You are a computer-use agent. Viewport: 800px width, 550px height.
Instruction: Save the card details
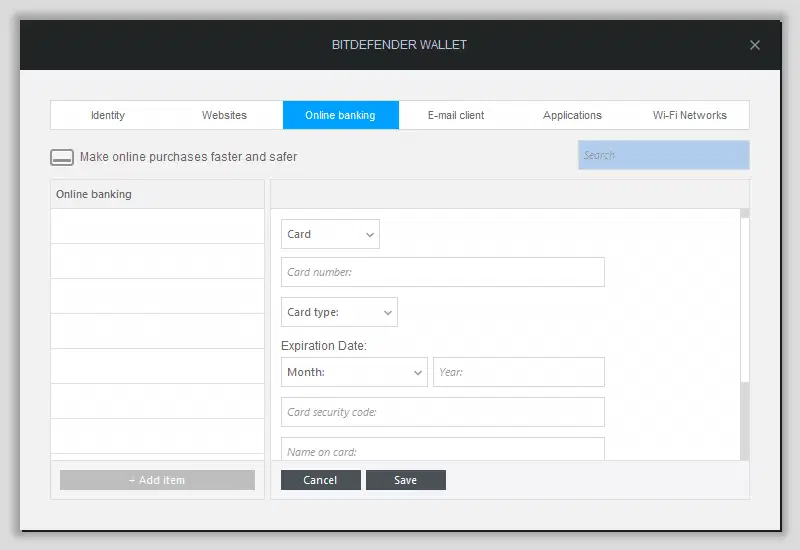(406, 480)
